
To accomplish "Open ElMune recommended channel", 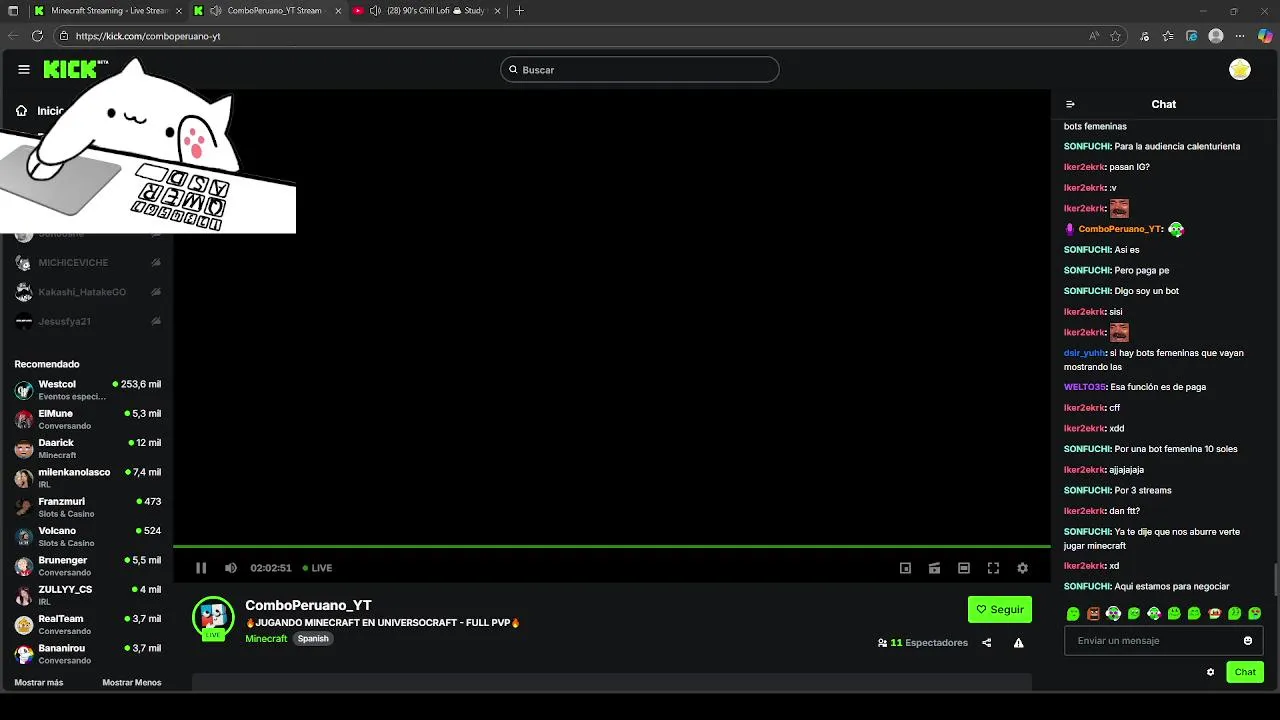I will click(x=87, y=419).
